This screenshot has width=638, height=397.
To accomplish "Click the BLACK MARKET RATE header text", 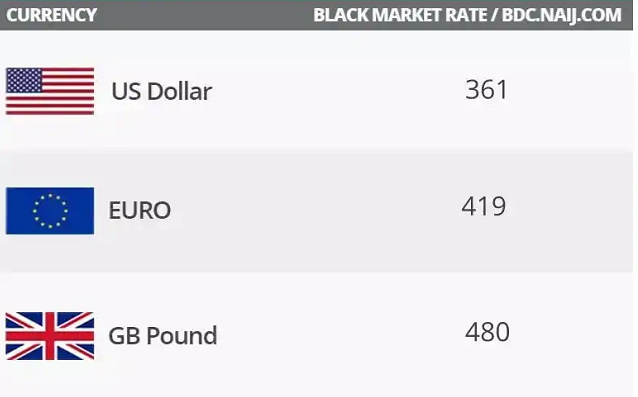I will [x=400, y=15].
